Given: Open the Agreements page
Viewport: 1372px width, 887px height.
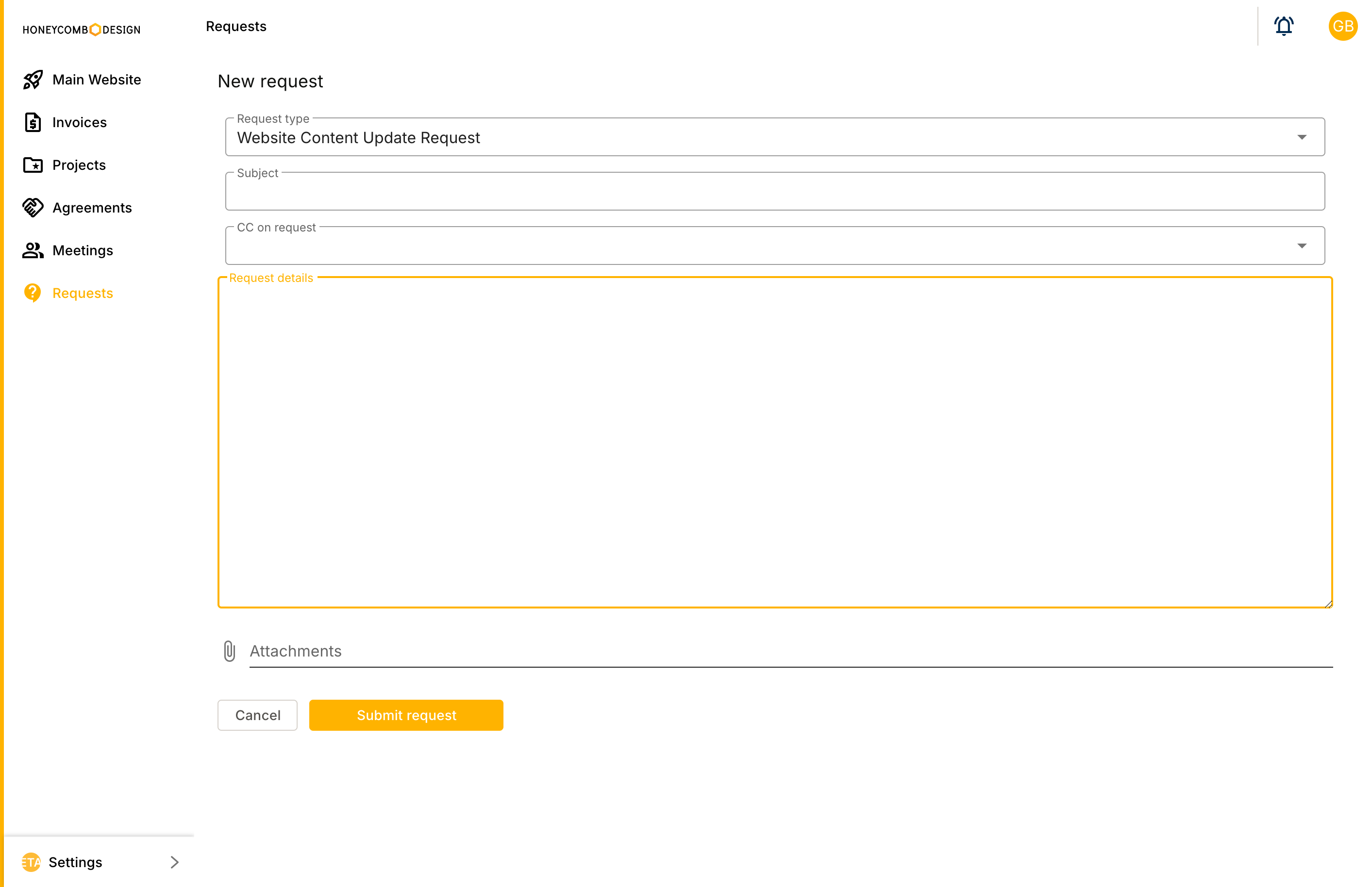Looking at the screenshot, I should 92,207.
